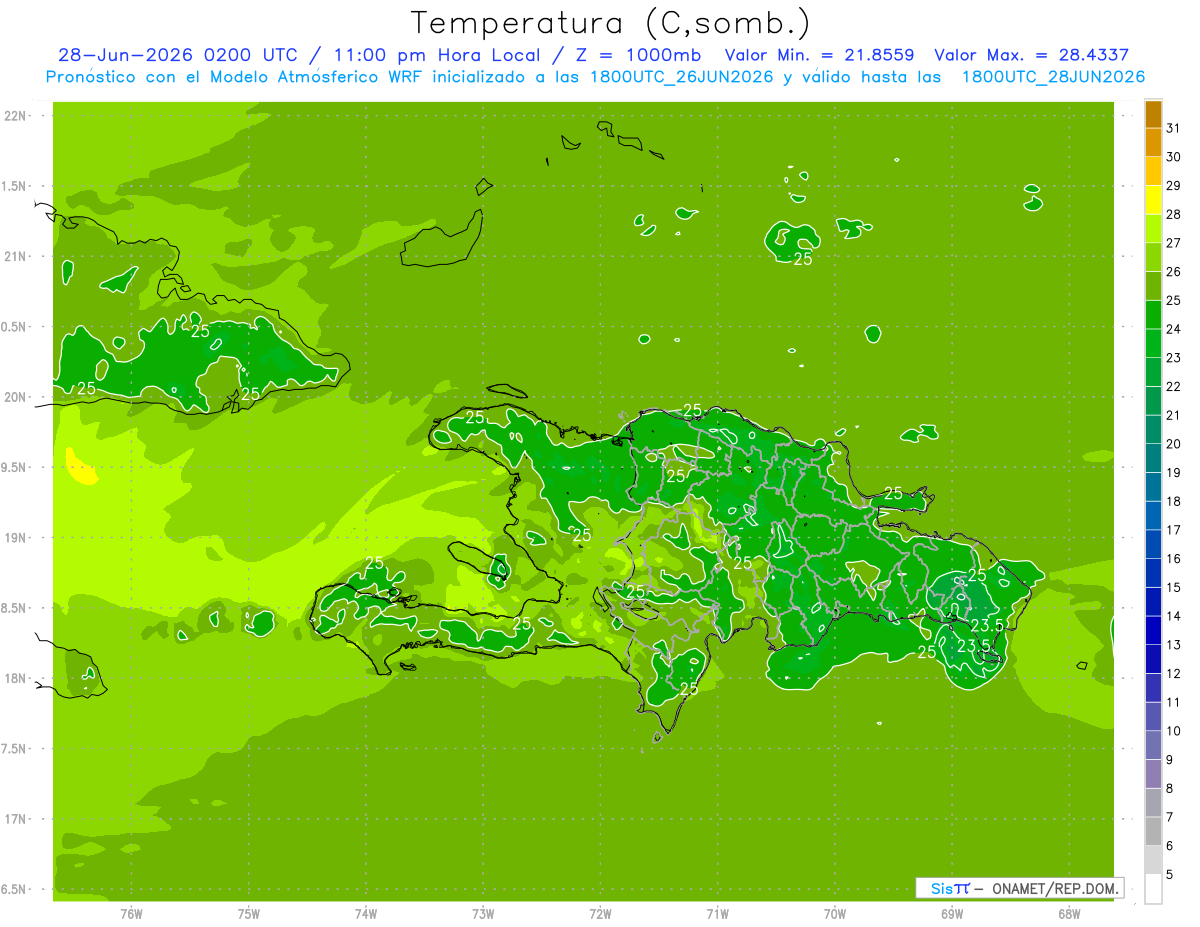Click the yellow color bar segment between 28 and 29
Image resolution: width=1200 pixels, height=927 pixels.
1153,199
